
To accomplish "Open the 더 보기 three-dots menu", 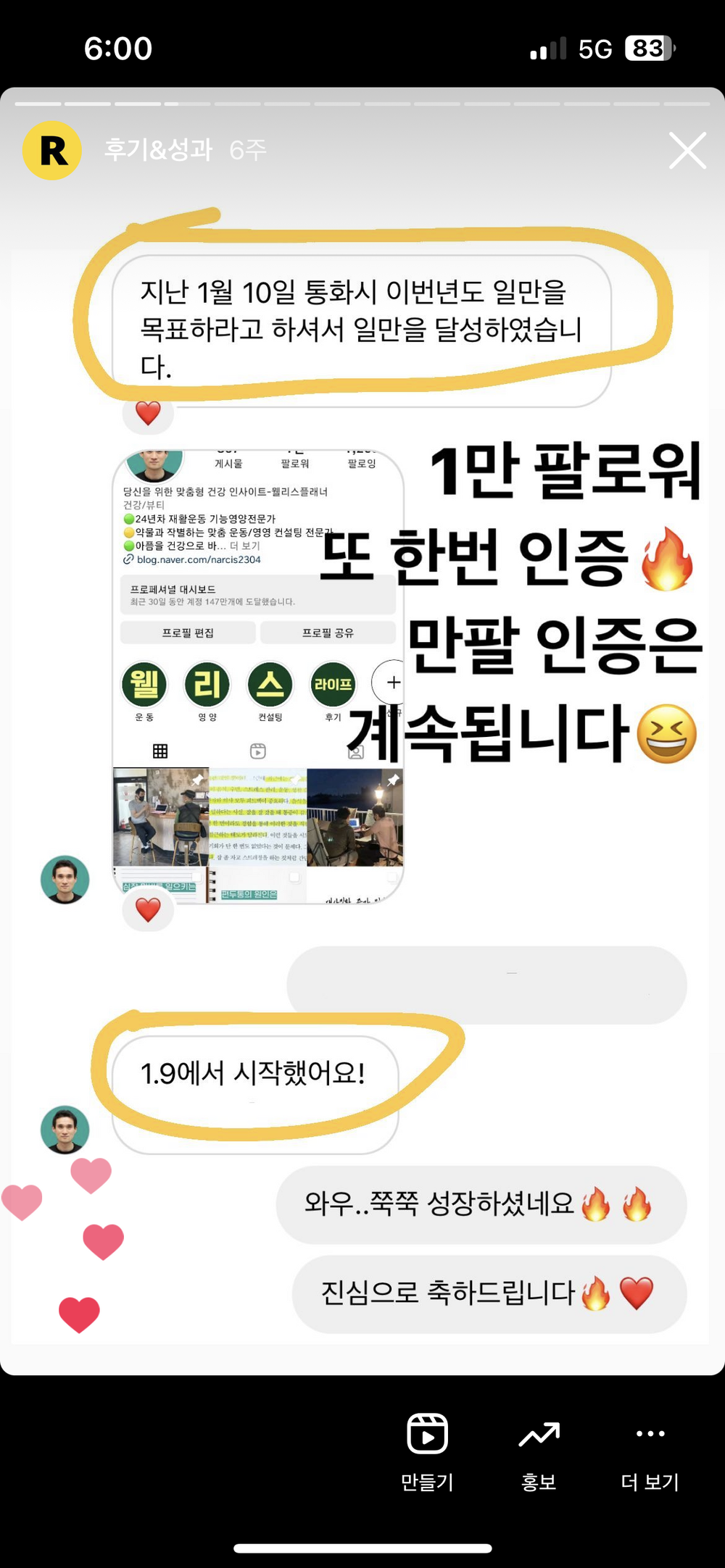I will pyautogui.click(x=650, y=1433).
